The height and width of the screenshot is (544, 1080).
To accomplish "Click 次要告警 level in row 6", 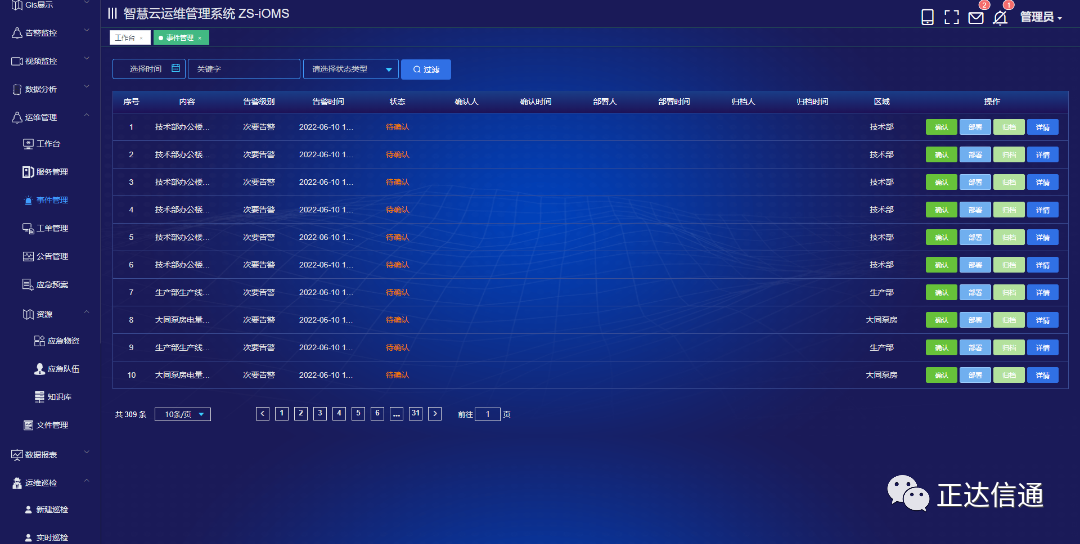I will 259,265.
